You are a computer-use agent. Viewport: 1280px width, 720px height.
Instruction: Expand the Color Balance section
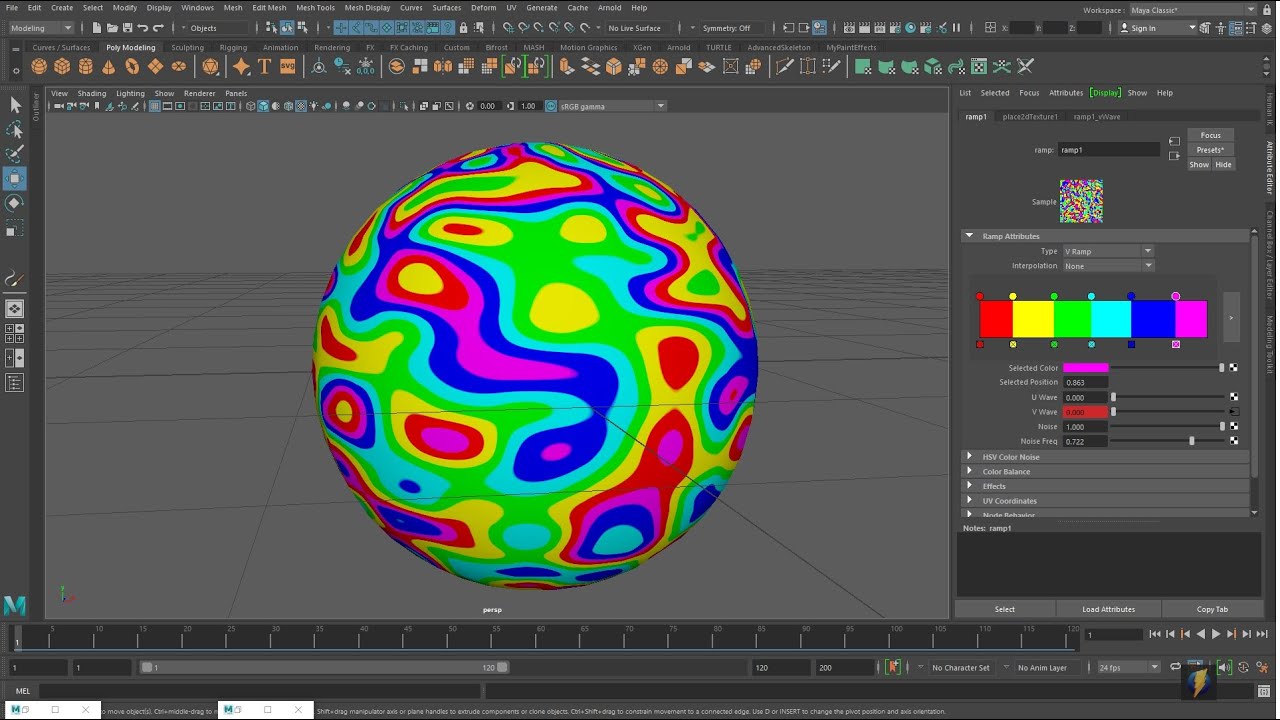pos(969,471)
